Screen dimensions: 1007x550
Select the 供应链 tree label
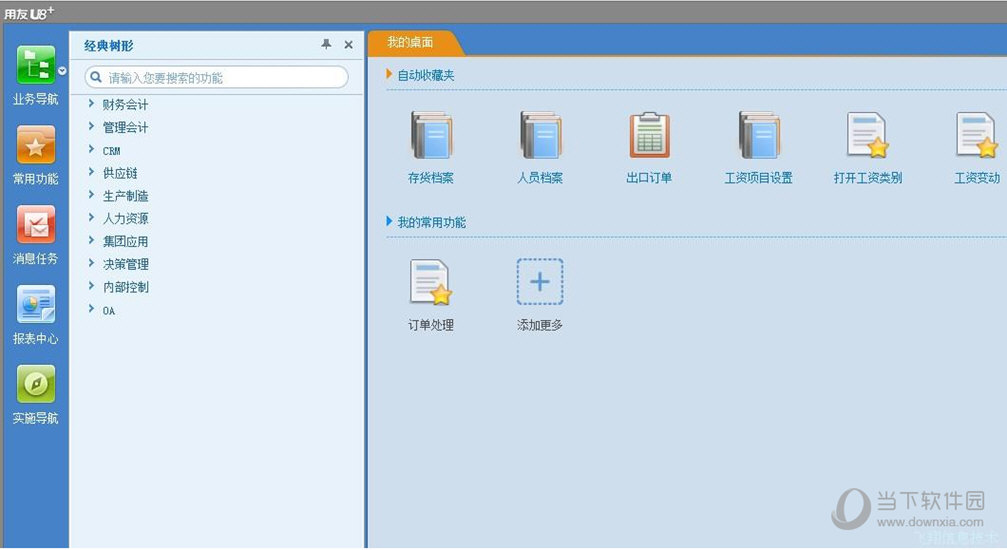120,173
